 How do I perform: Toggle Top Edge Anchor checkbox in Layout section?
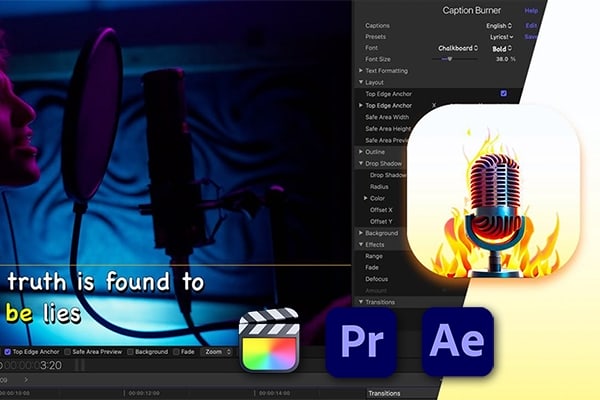(504, 93)
